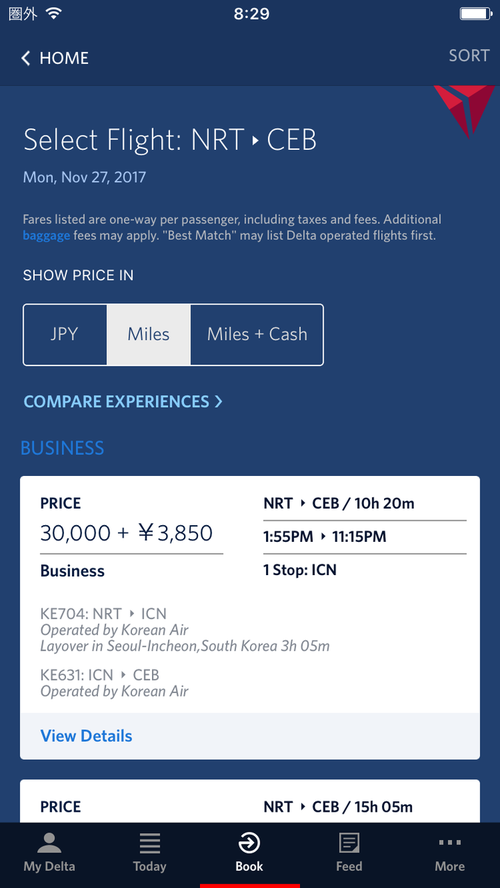Screen dimensions: 500x888
Task: Open the Today list icon
Action: tap(149, 843)
